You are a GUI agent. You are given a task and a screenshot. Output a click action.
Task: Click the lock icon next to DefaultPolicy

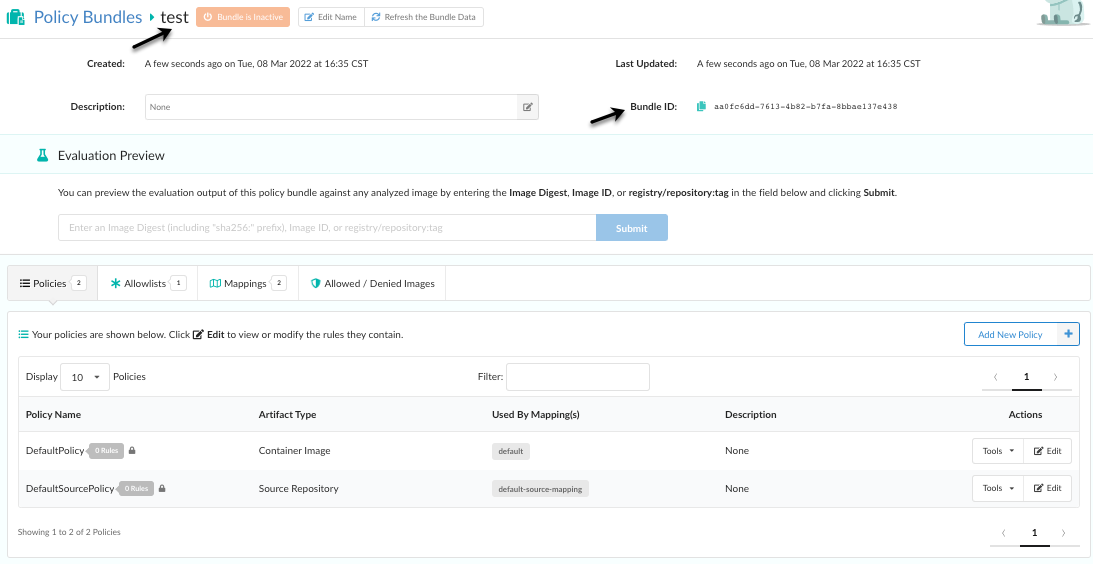[x=132, y=451]
